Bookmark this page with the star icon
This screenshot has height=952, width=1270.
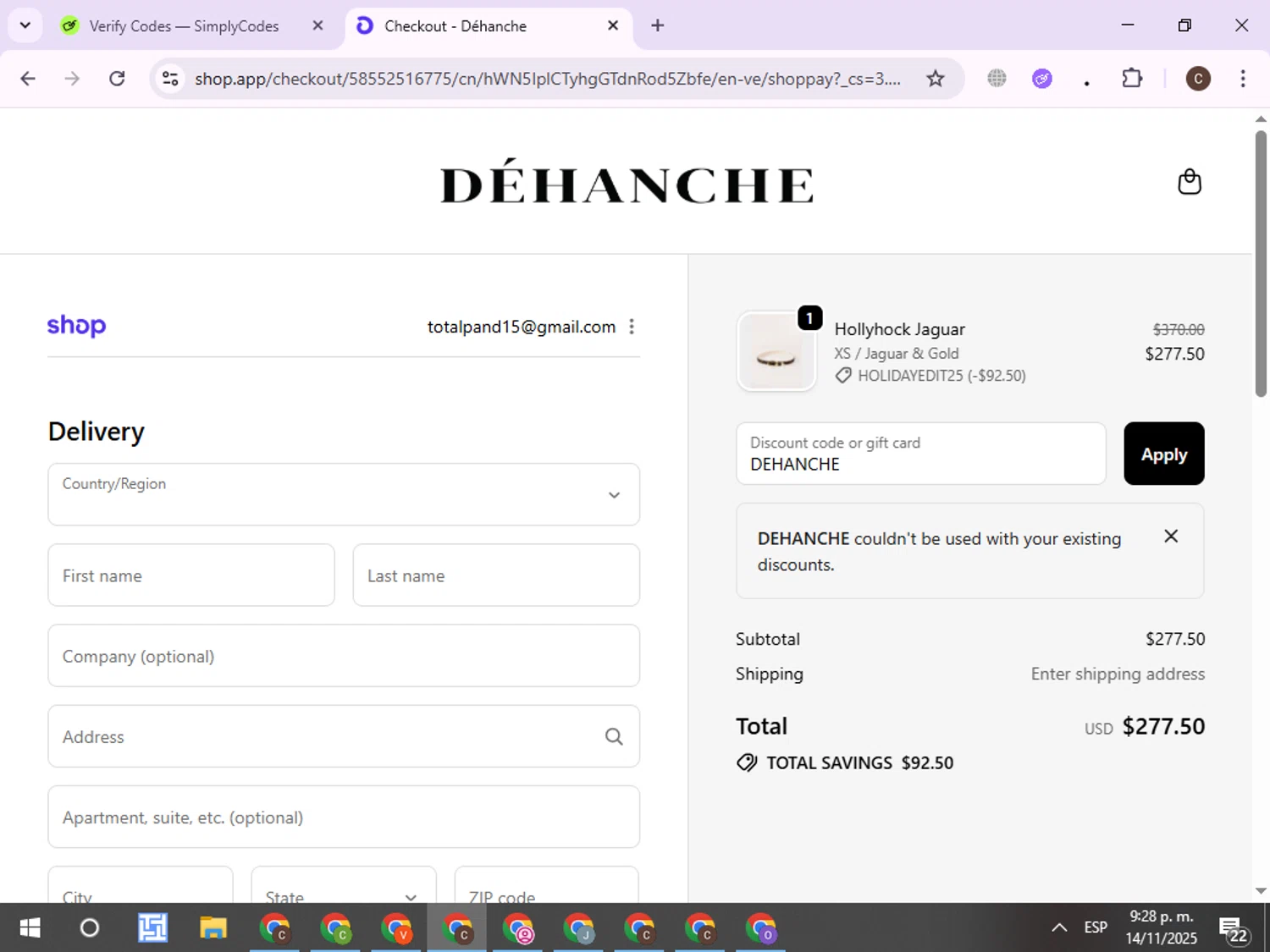[x=935, y=79]
